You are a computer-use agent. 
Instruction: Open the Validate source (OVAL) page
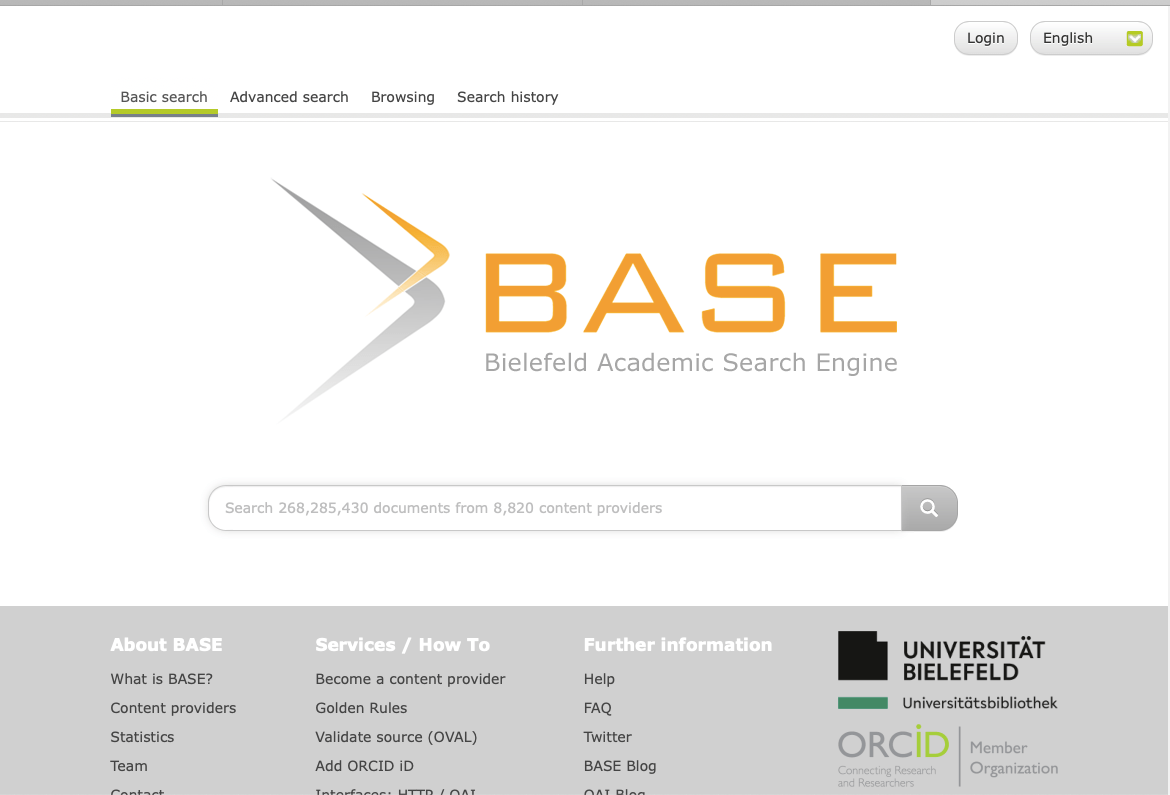(x=396, y=737)
